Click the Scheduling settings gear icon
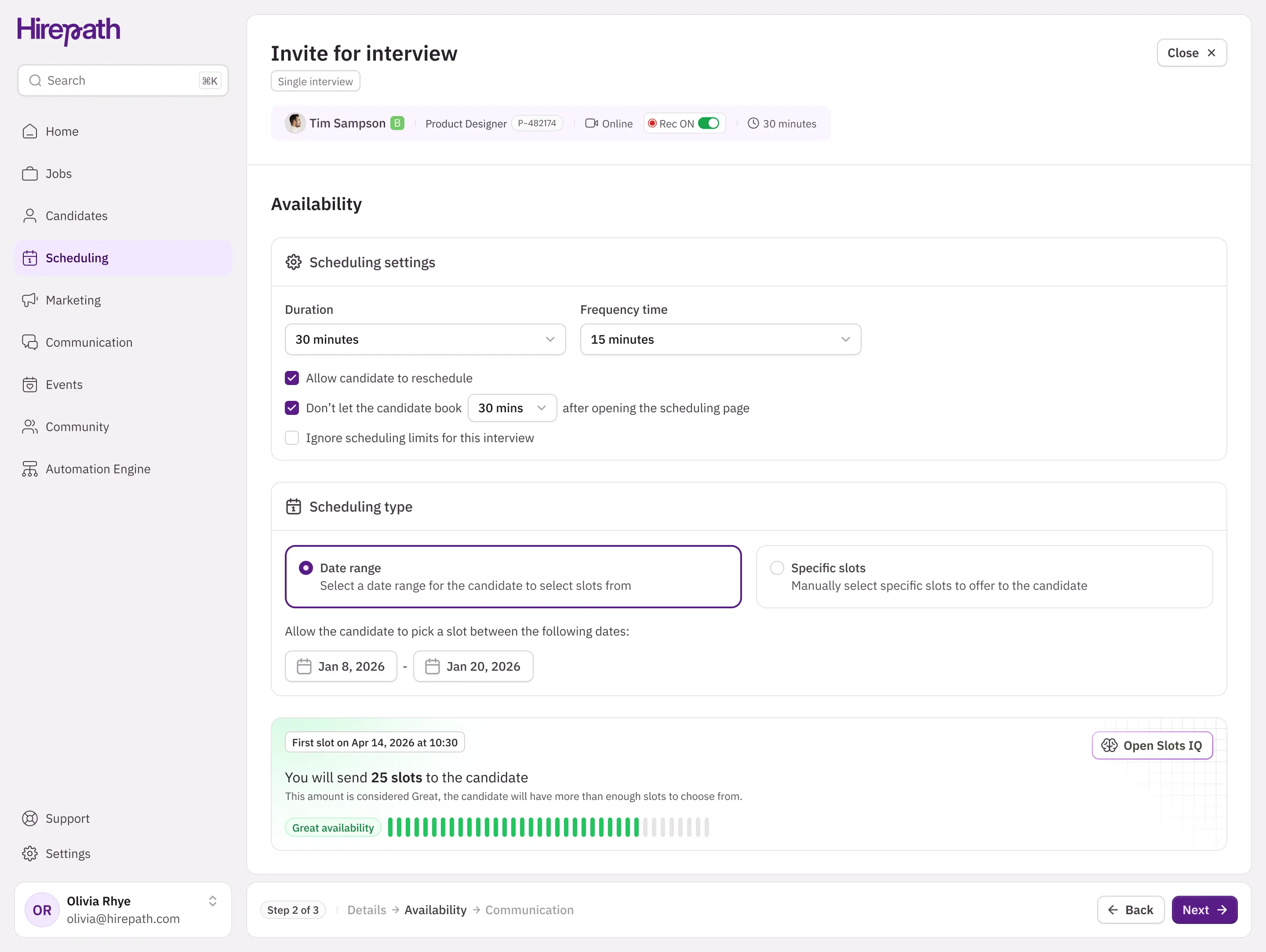The height and width of the screenshot is (952, 1266). point(294,262)
